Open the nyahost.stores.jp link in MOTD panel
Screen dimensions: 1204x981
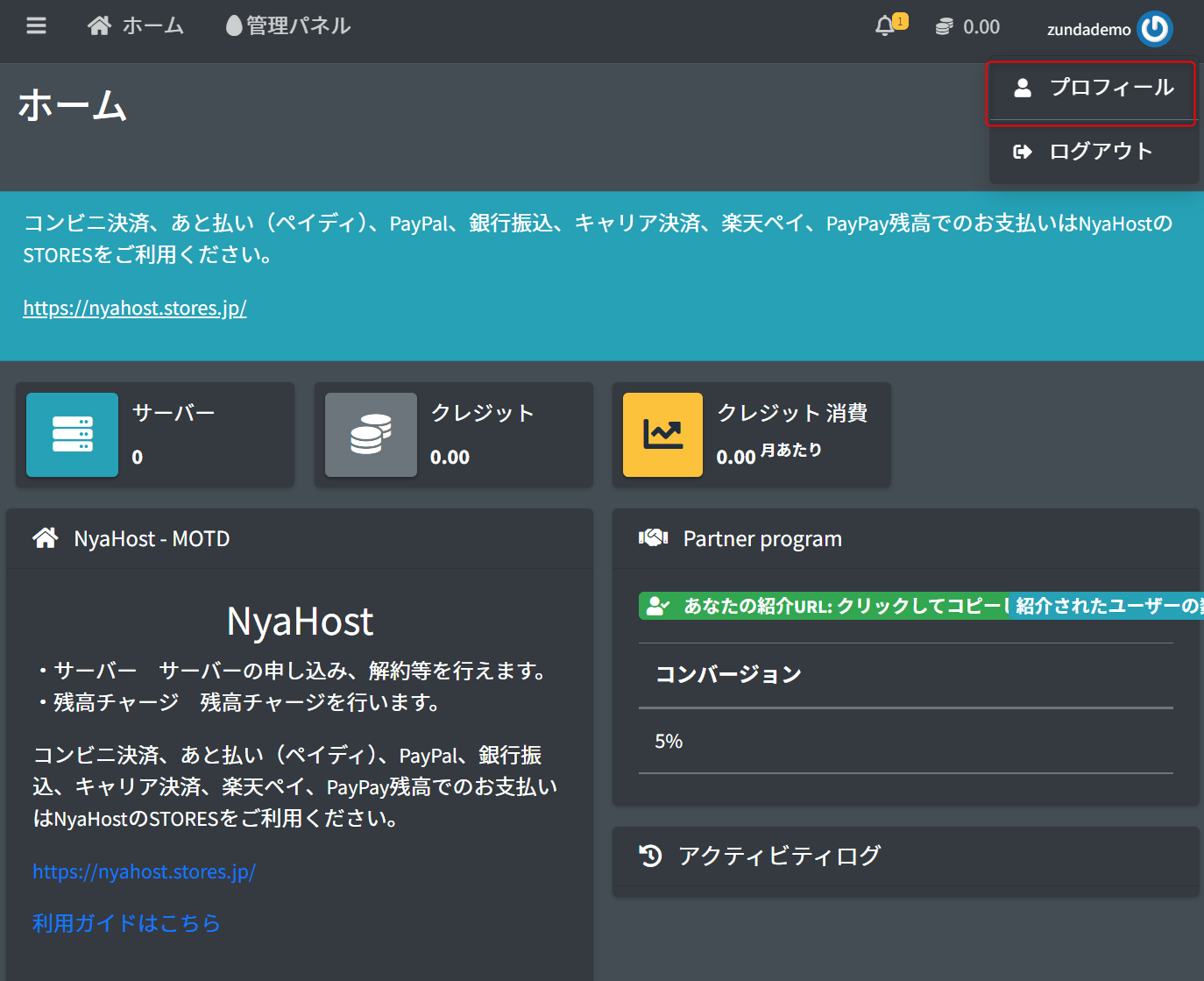[x=144, y=871]
